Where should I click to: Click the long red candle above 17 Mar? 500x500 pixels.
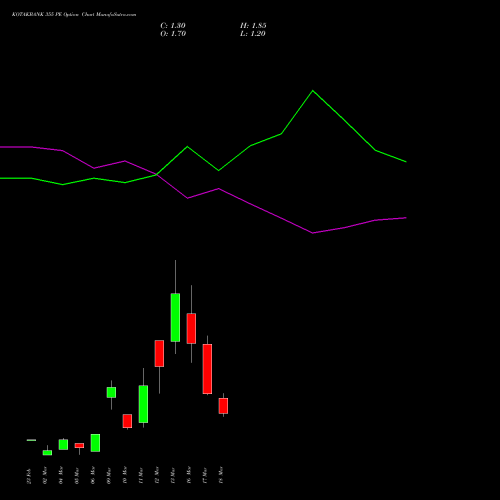207,369
